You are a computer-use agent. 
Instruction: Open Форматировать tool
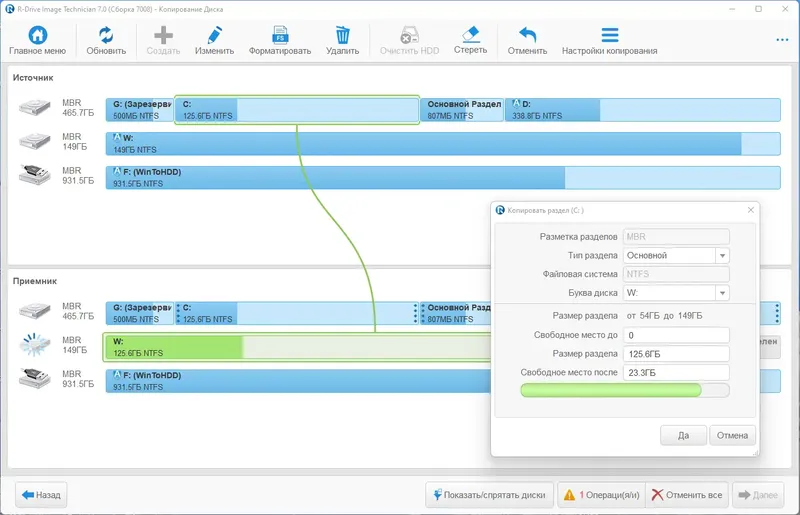tap(280, 35)
